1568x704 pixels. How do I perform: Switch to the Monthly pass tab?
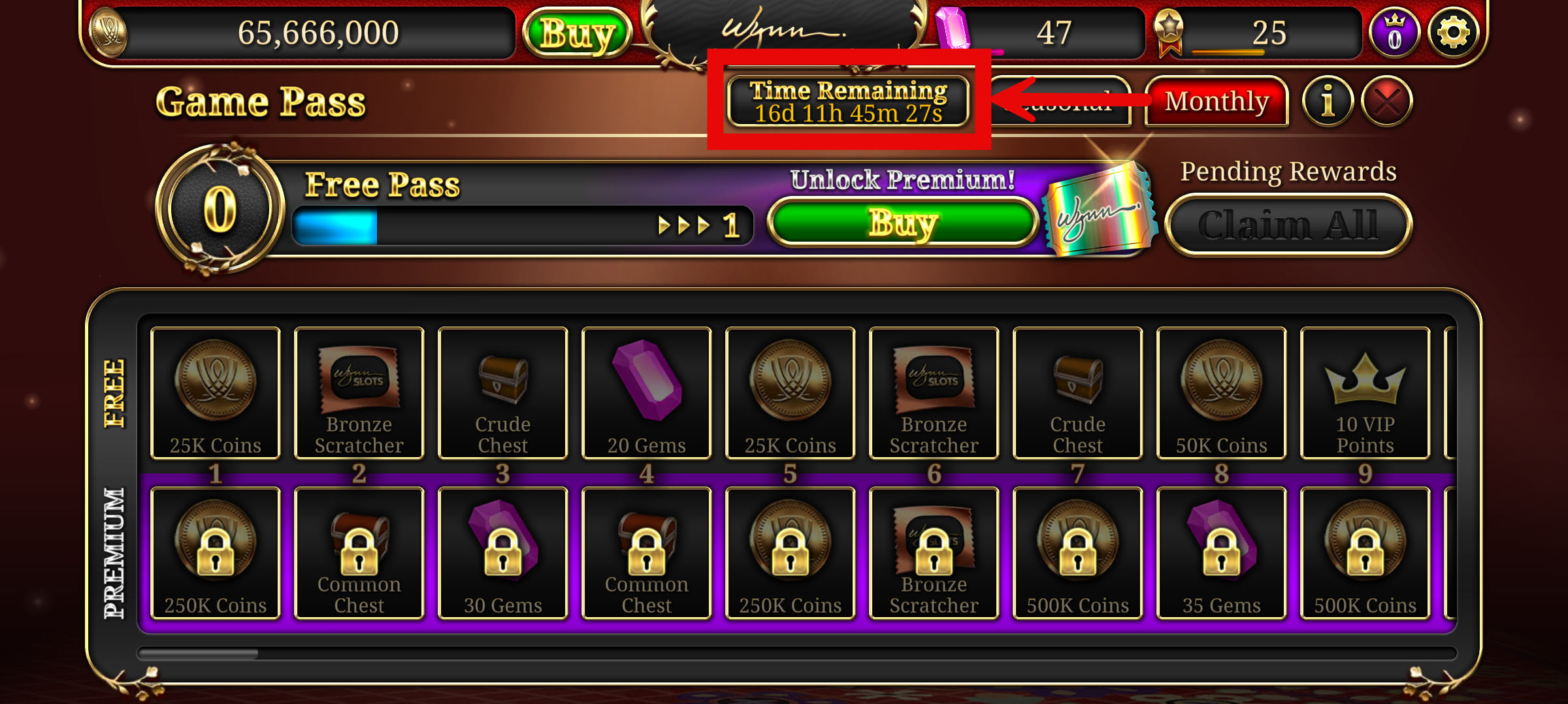point(1217,101)
